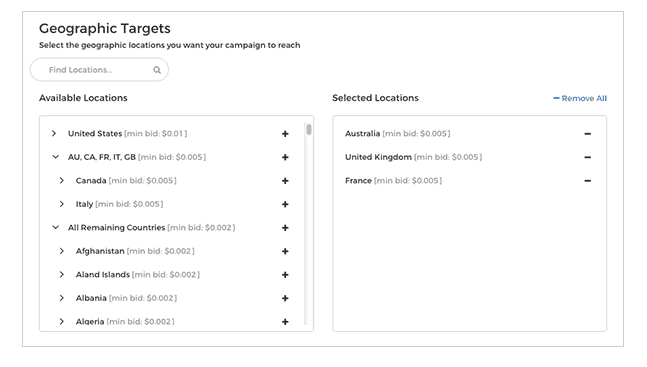This screenshot has height=367, width=647.
Task: Click the Remove All link
Action: point(580,98)
